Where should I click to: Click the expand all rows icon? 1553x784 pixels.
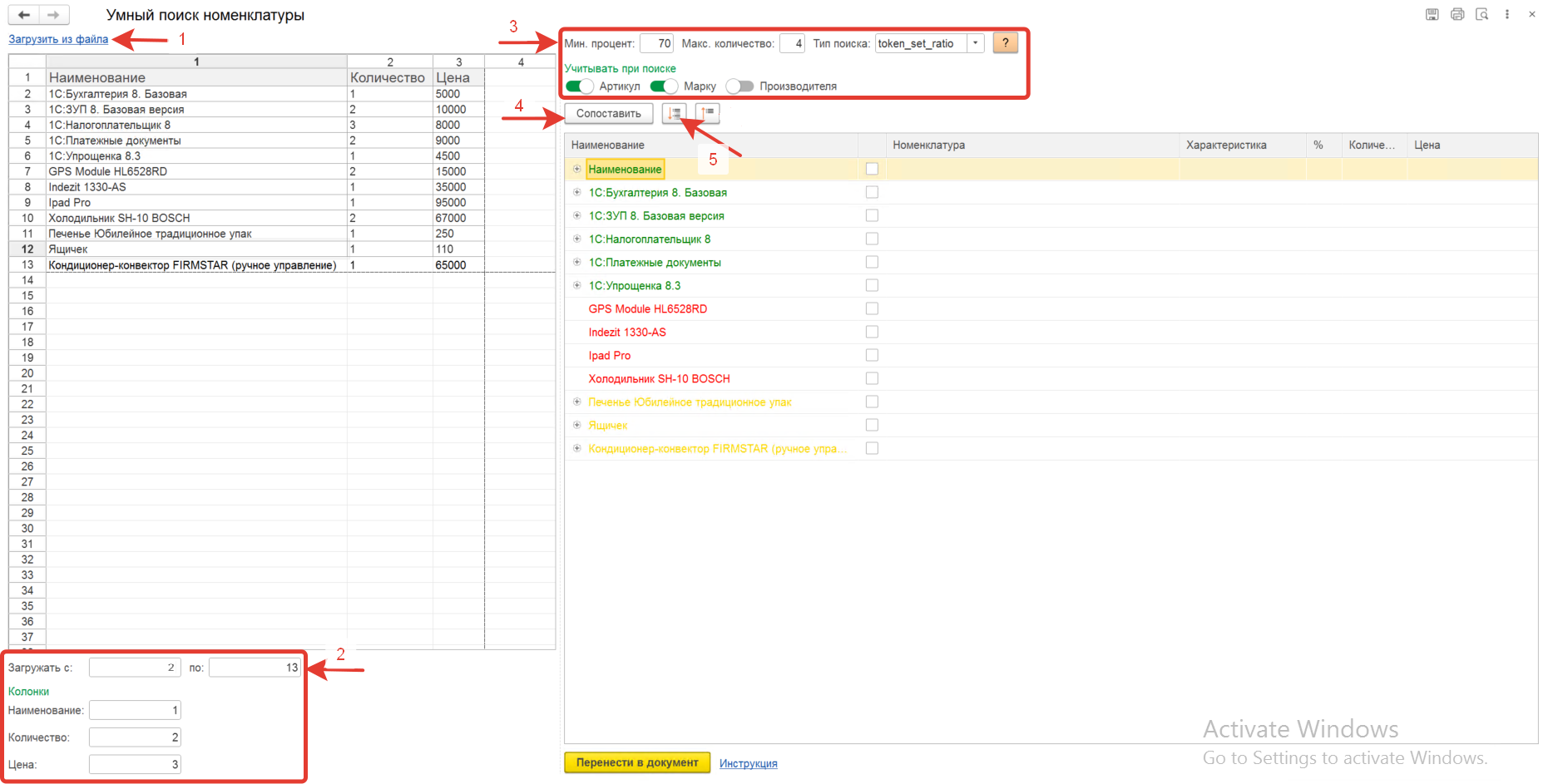[x=675, y=113]
